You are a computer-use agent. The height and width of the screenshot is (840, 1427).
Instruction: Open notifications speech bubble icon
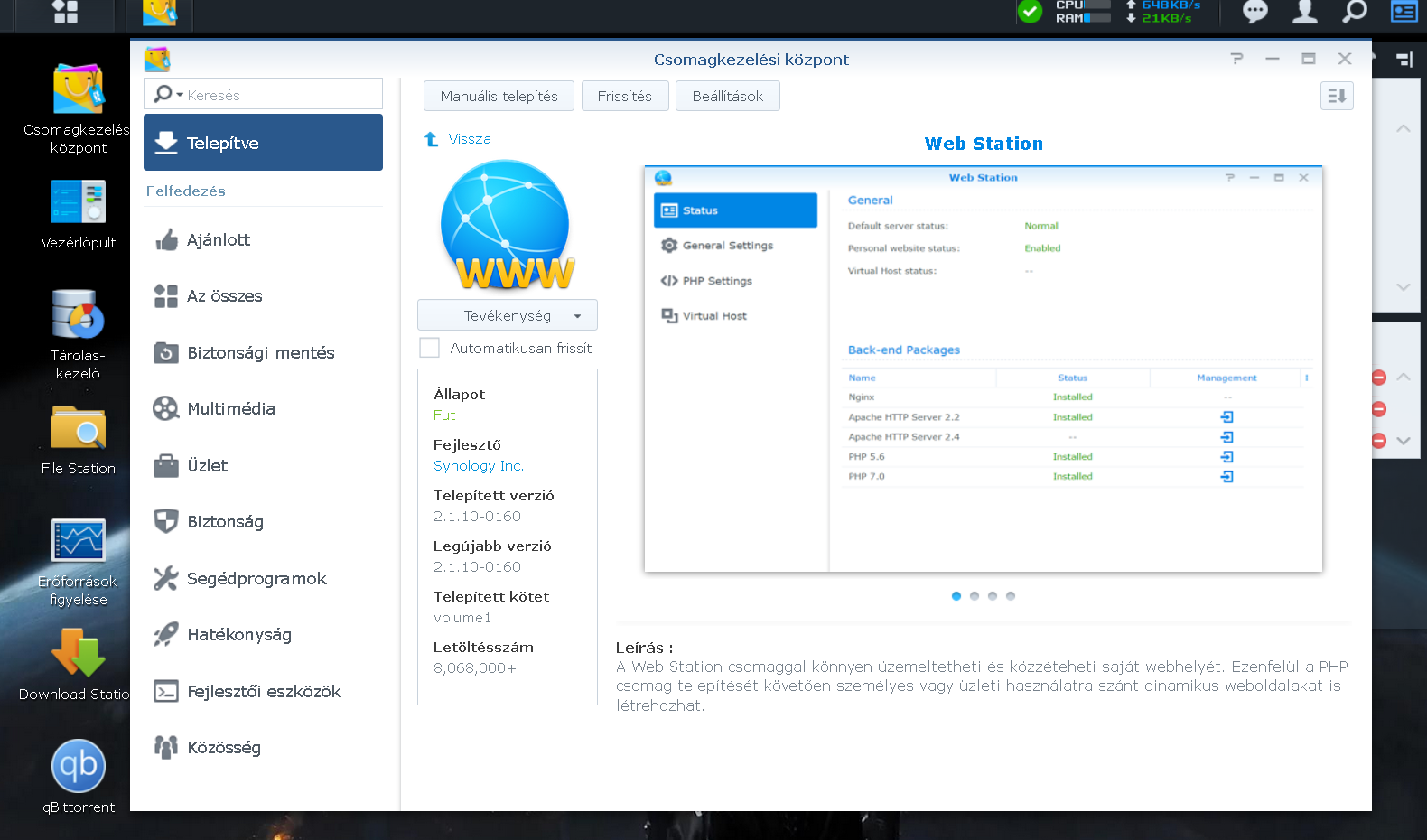[1254, 12]
